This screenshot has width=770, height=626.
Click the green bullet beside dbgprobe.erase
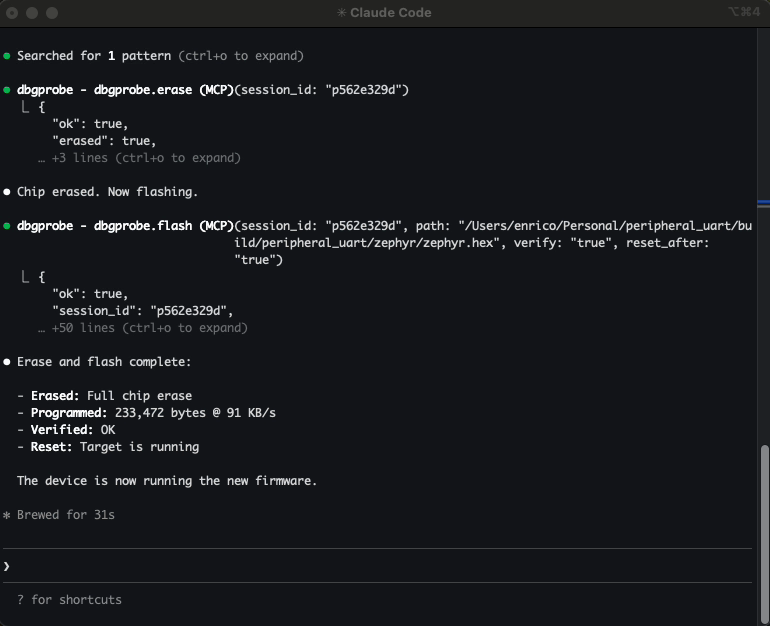click(7, 90)
